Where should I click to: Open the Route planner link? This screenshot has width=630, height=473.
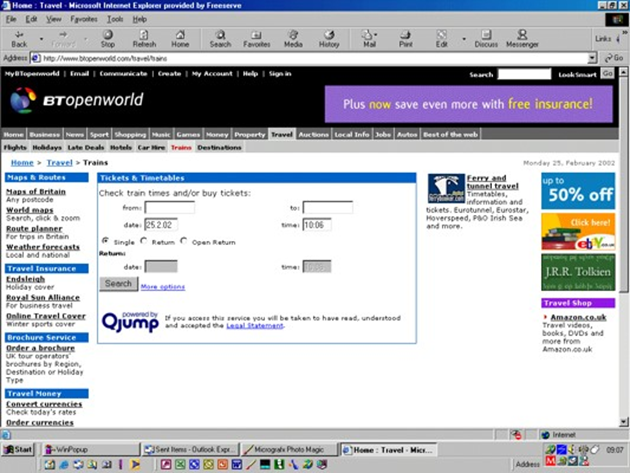pos(34,228)
